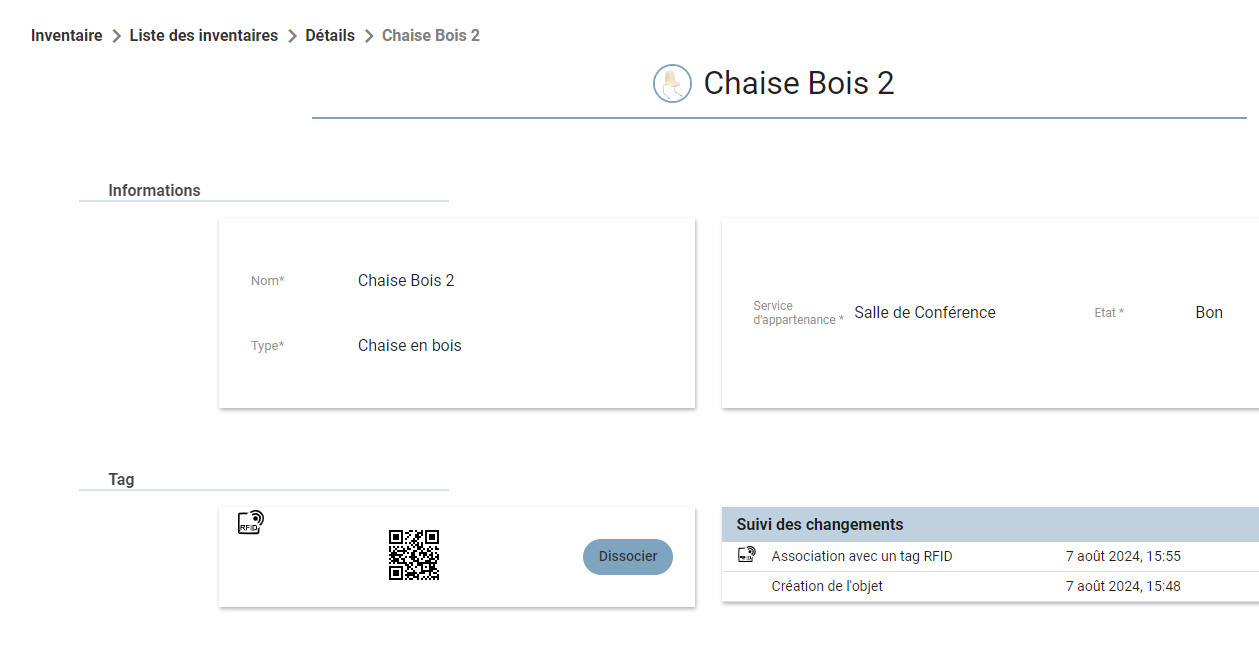Click the chevron before Détails breadcrumb
Image resolution: width=1259 pixels, height=652 pixels.
tap(292, 36)
